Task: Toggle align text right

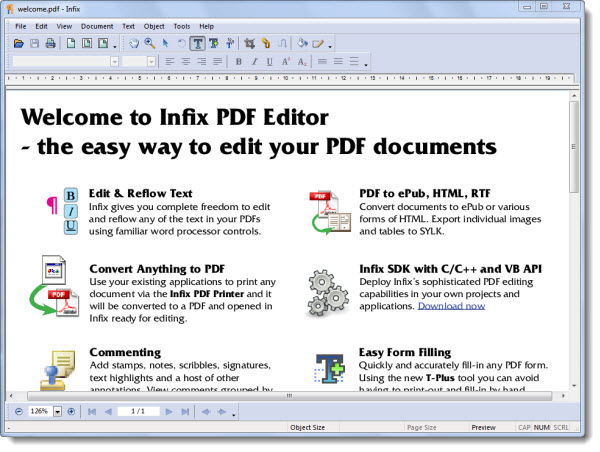Action: 202,62
